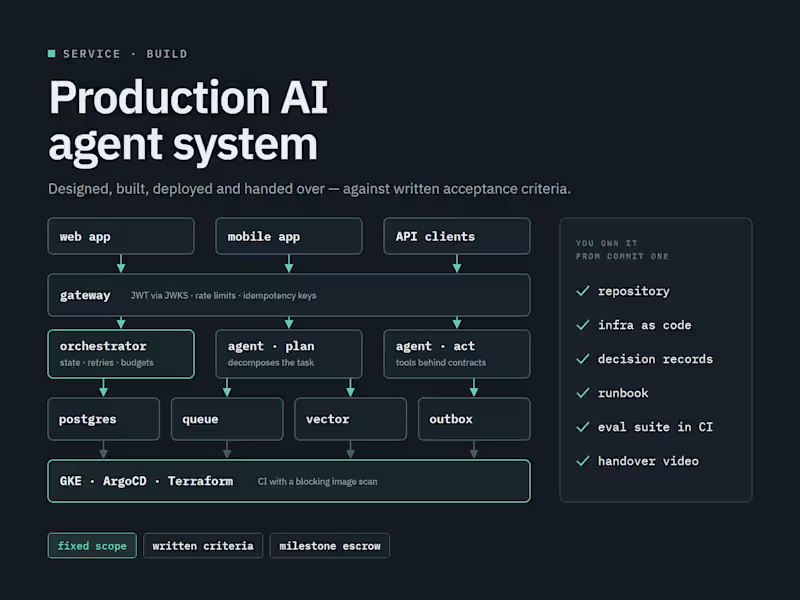Click the outbox box
The width and height of the screenshot is (800, 600).
474,419
